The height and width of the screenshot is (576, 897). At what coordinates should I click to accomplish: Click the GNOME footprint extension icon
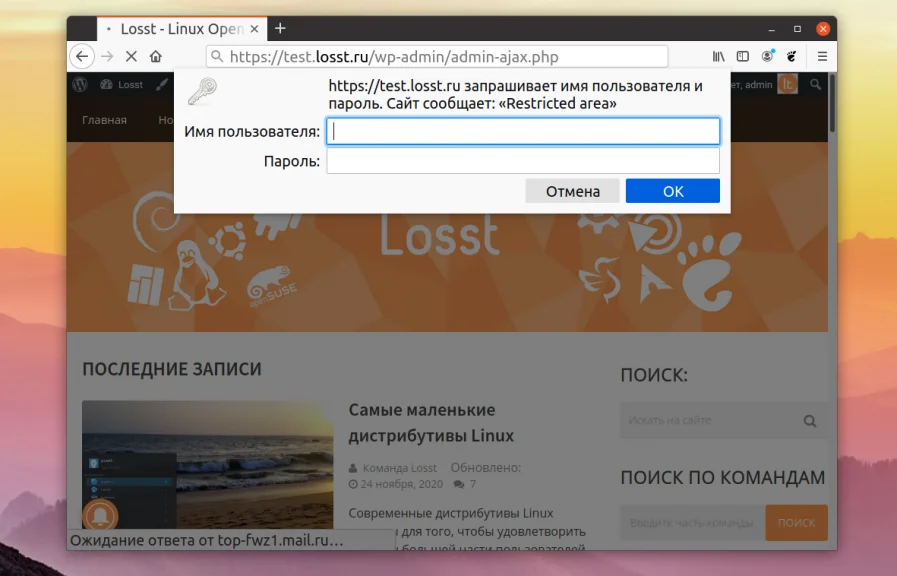(x=793, y=56)
